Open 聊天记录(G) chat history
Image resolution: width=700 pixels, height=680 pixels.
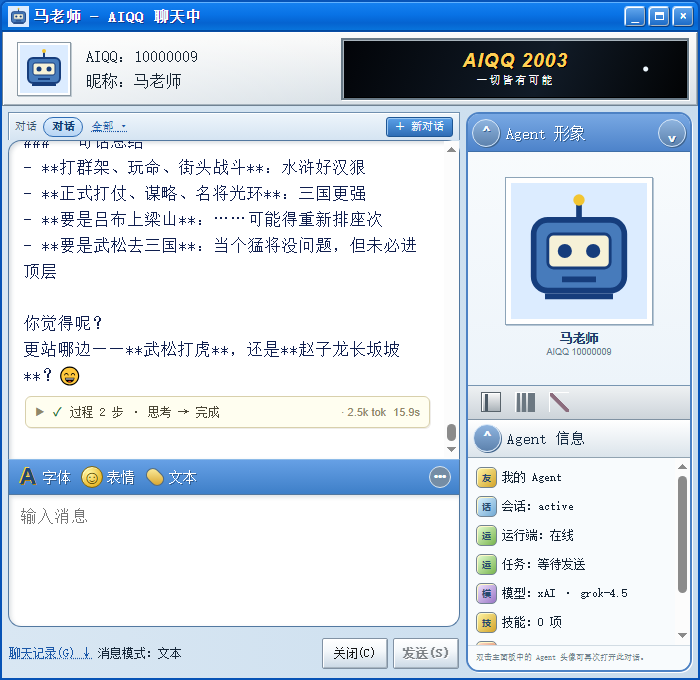pyautogui.click(x=50, y=653)
